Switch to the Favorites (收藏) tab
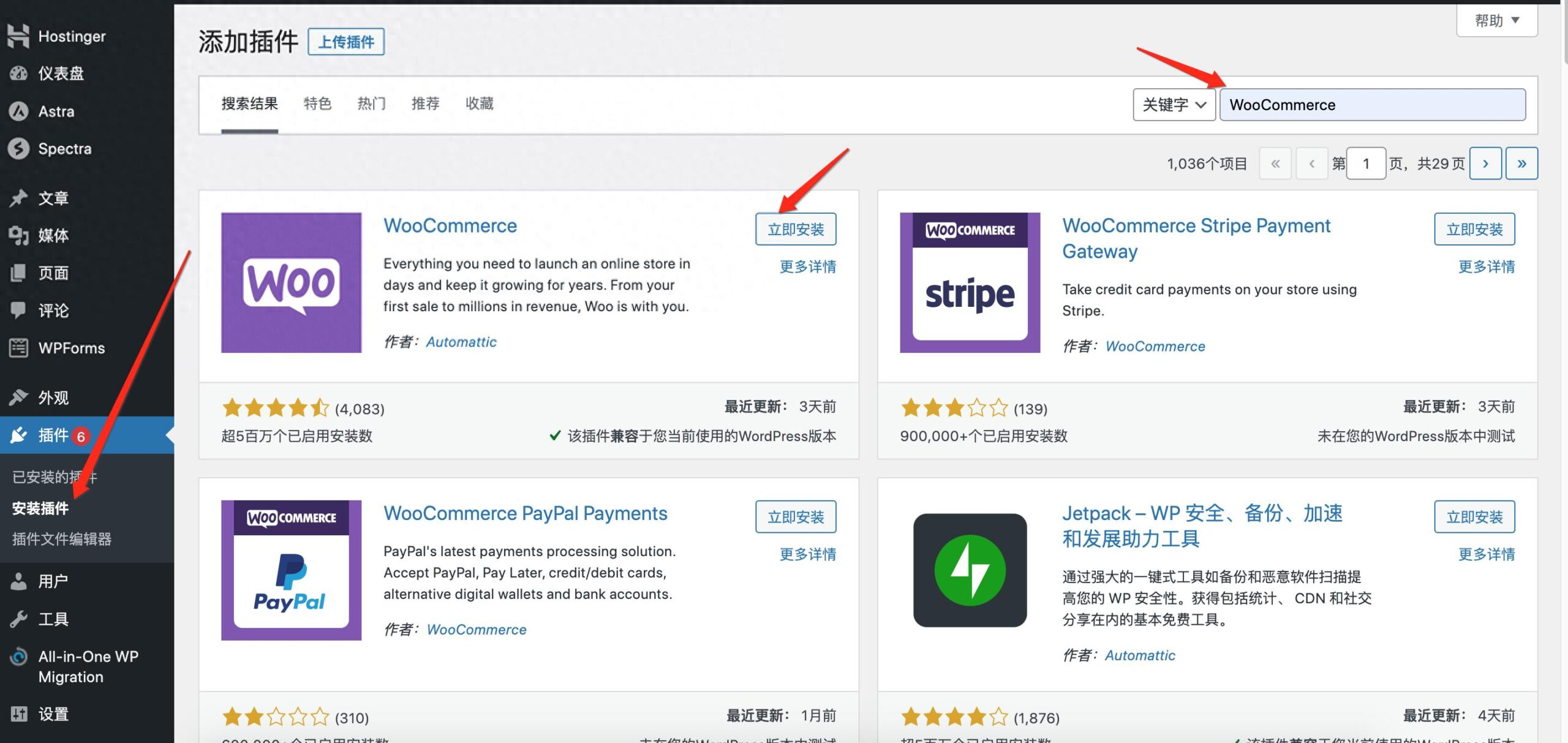The height and width of the screenshot is (743, 1568). pos(479,104)
